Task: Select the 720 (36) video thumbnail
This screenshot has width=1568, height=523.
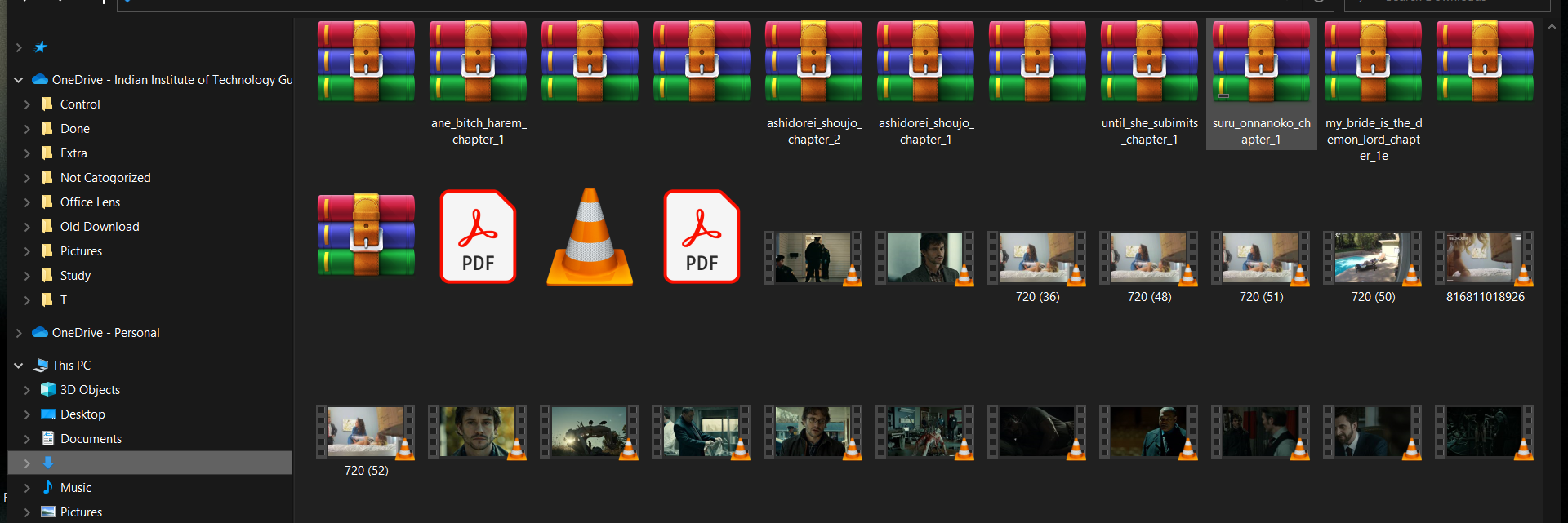Action: 1037,258
